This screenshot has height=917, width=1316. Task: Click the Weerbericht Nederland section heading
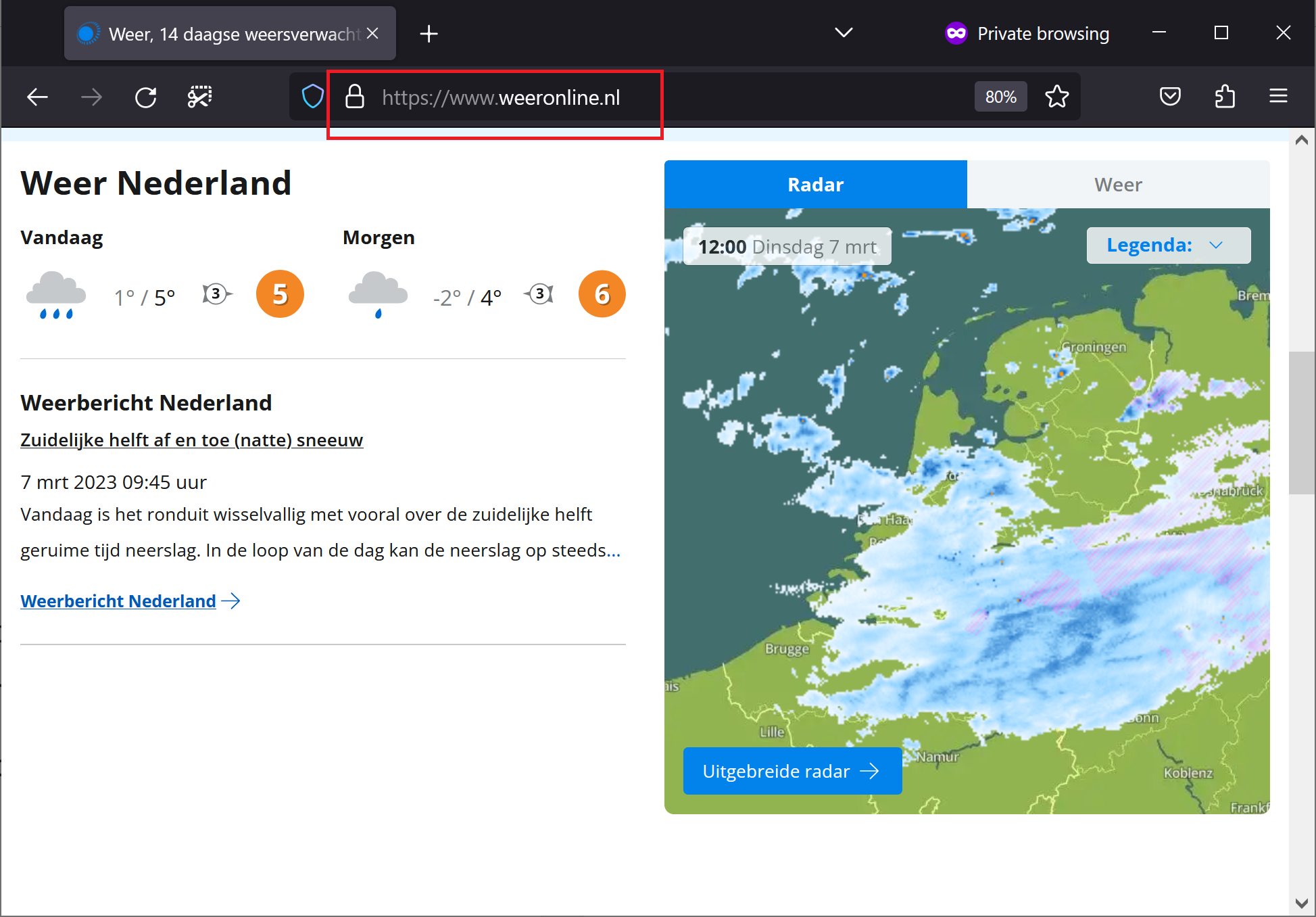146,403
